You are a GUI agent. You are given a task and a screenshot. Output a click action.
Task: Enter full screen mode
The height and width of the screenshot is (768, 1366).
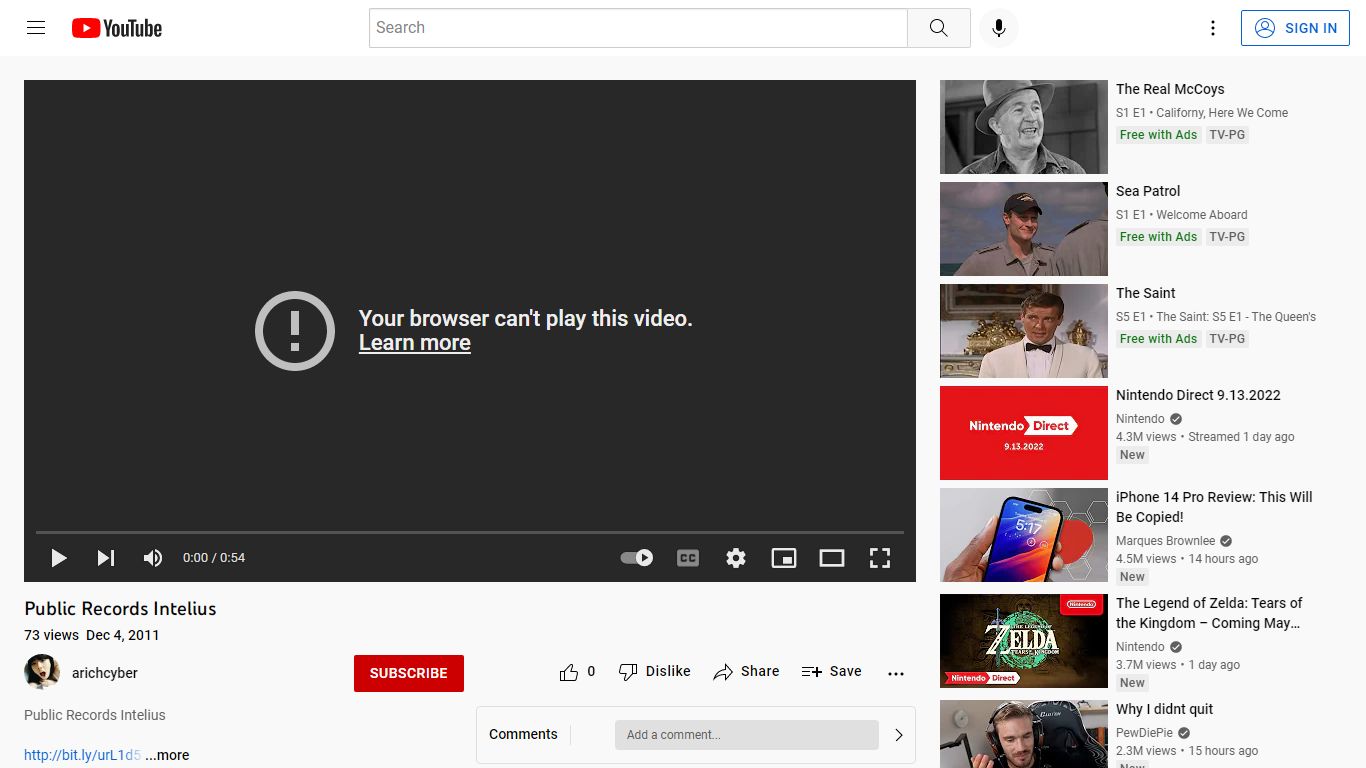click(880, 558)
